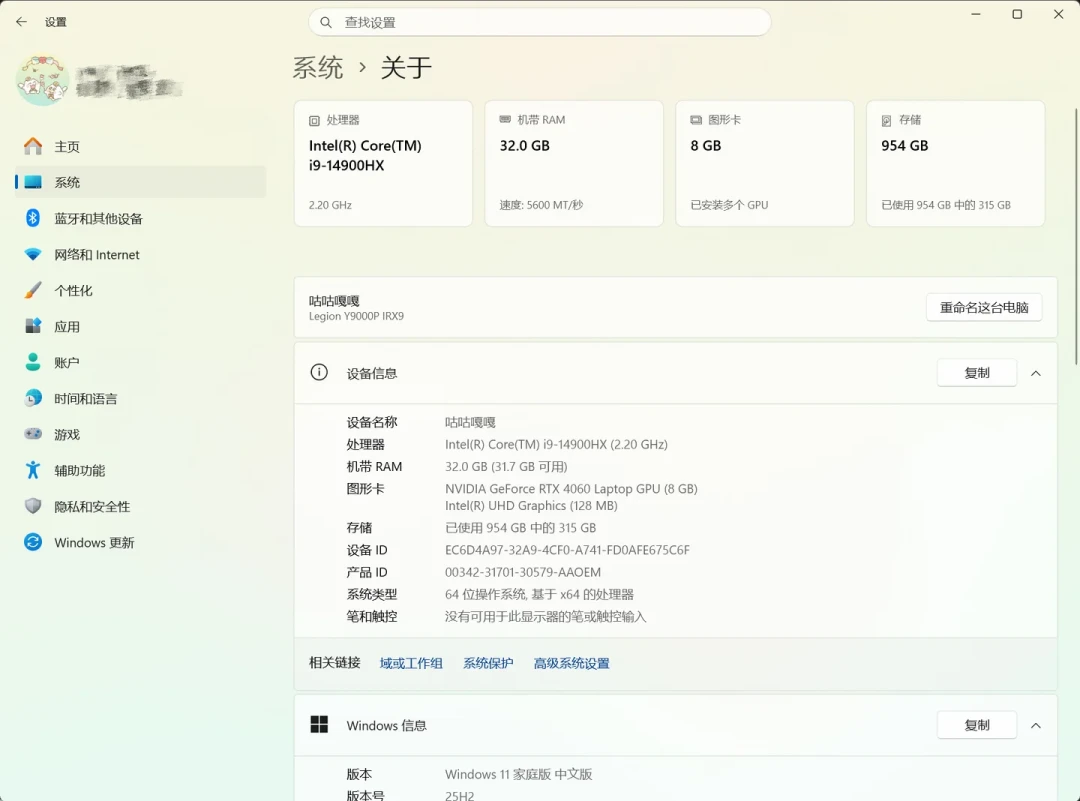The width and height of the screenshot is (1080, 801).
Task: Click the Windows Update sync icon
Action: [x=32, y=542]
